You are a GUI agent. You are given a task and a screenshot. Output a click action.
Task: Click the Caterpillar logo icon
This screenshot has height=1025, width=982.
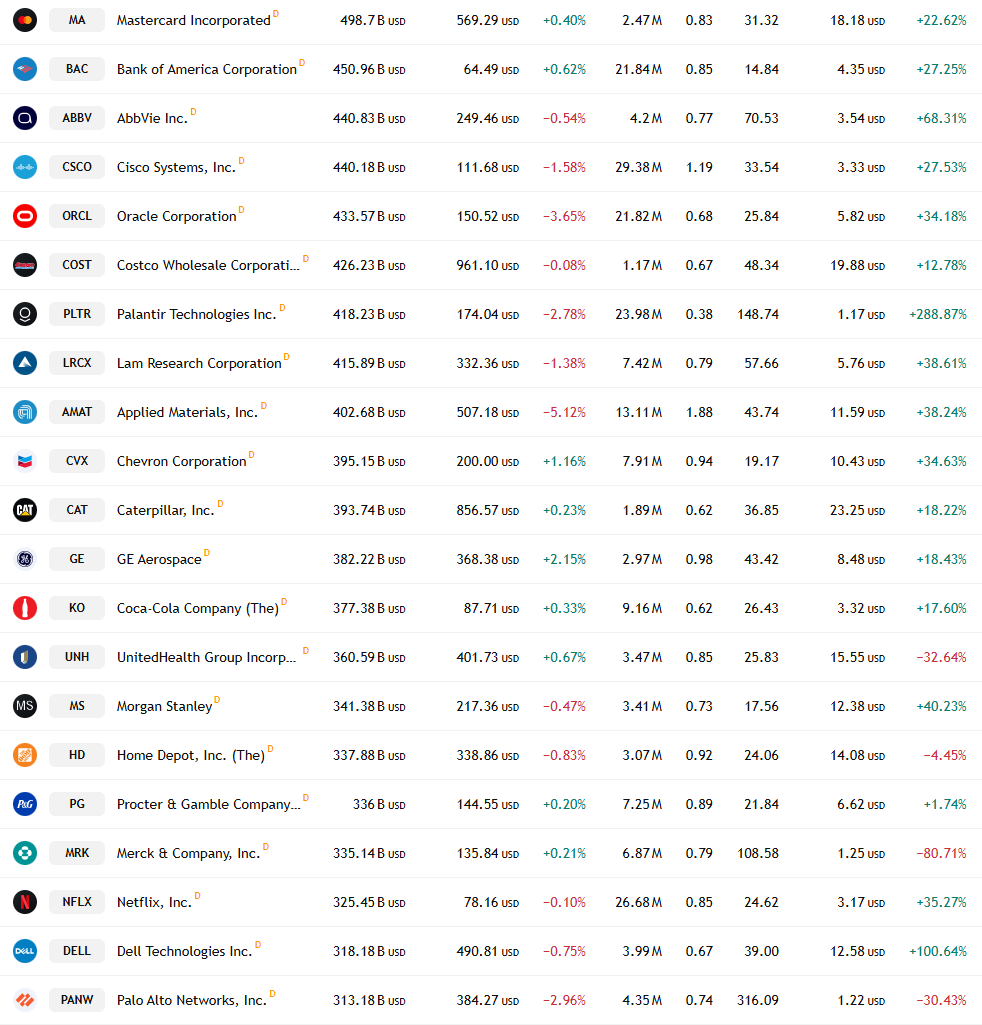point(25,511)
